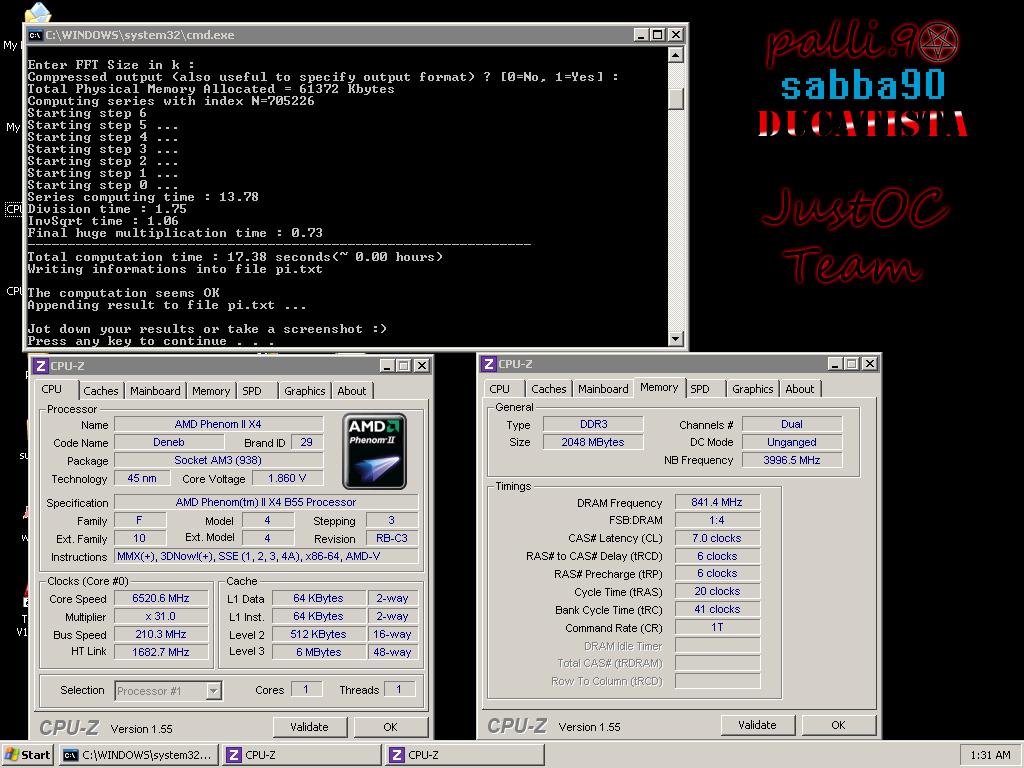
Task: Open the Caches tab in left CPU-Z window
Action: [x=101, y=391]
